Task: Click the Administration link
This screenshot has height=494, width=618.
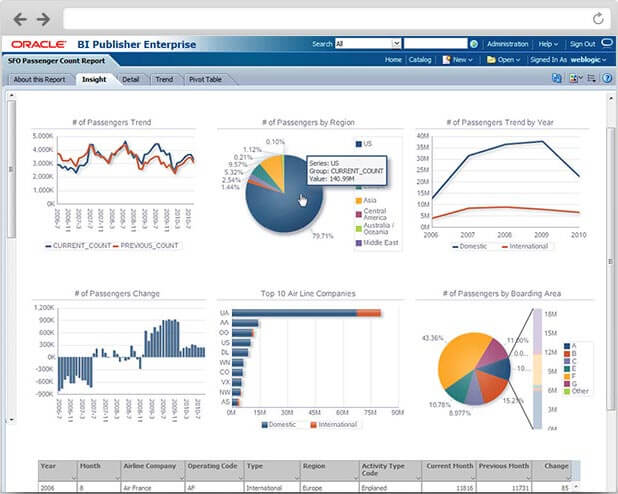Action: tap(508, 44)
